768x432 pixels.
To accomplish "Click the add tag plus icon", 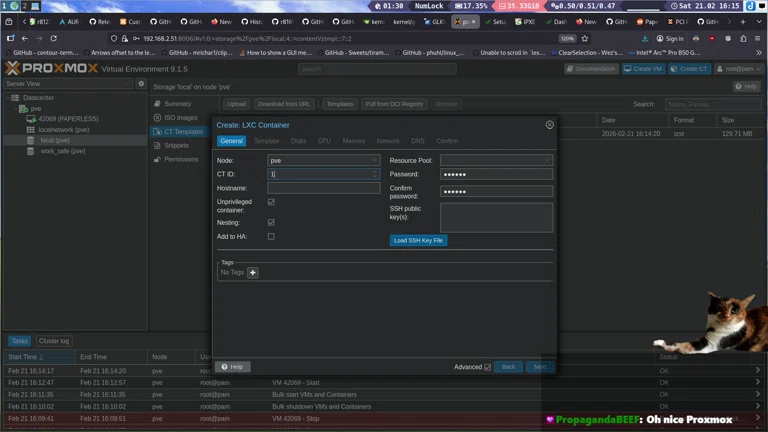I will [x=253, y=272].
